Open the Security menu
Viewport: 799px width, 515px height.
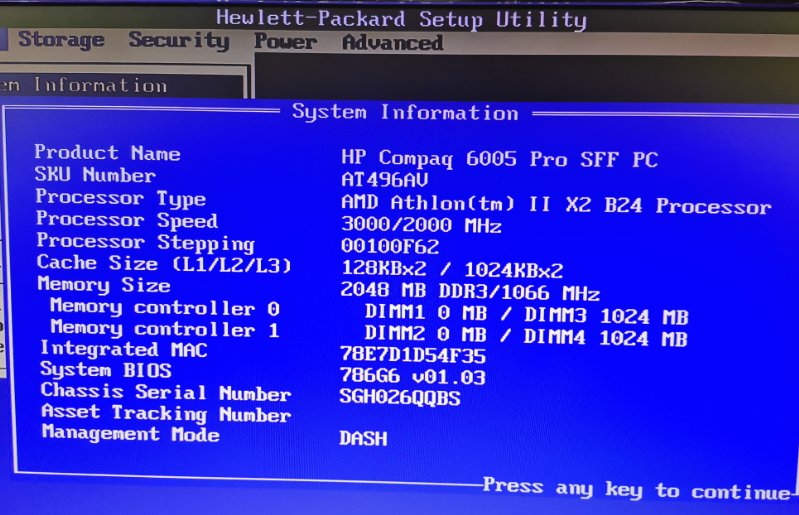coord(179,40)
